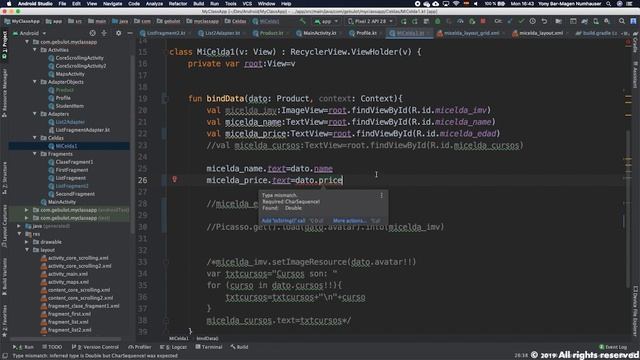Open the Profiler tool window
This screenshot has height=360, width=640.
coord(140,347)
